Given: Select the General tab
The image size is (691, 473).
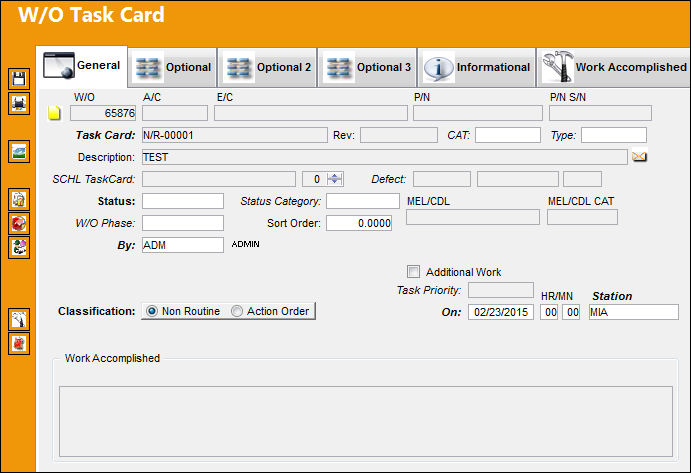Looking at the screenshot, I should tap(82, 66).
